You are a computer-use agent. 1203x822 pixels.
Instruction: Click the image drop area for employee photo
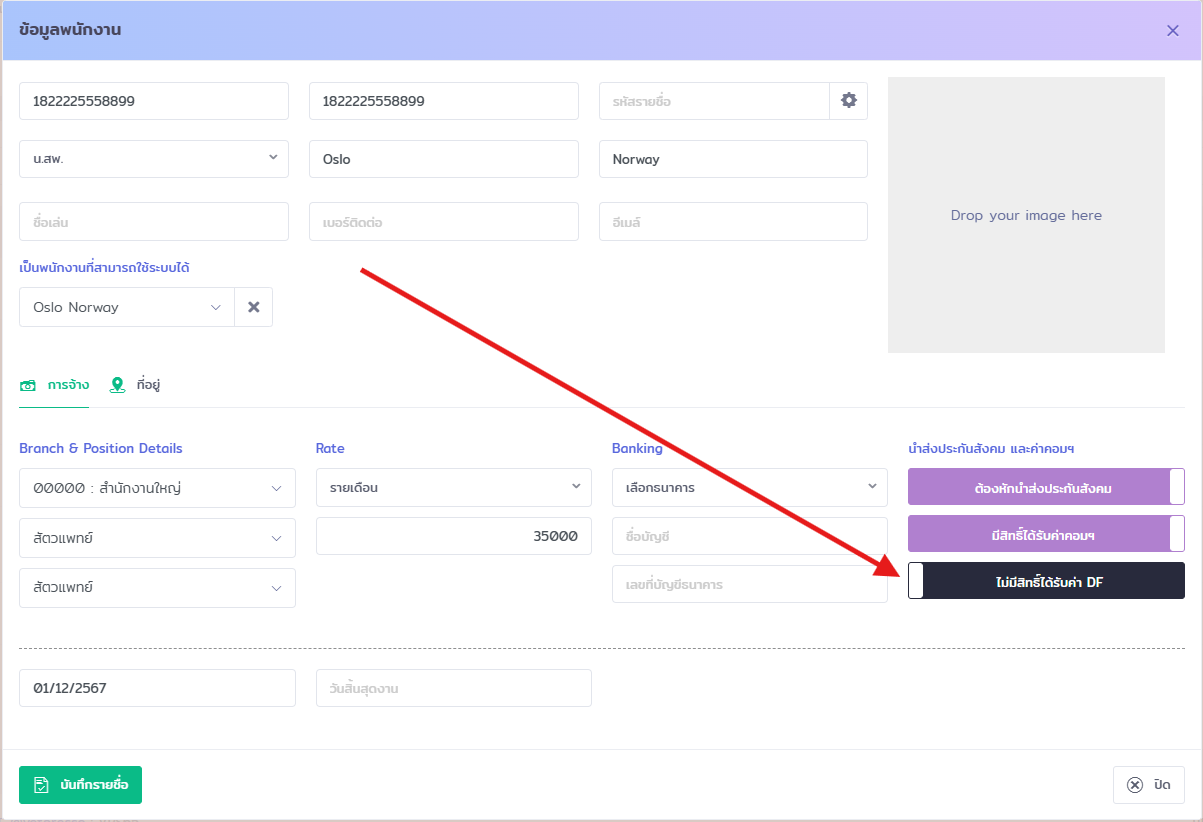tap(1026, 215)
